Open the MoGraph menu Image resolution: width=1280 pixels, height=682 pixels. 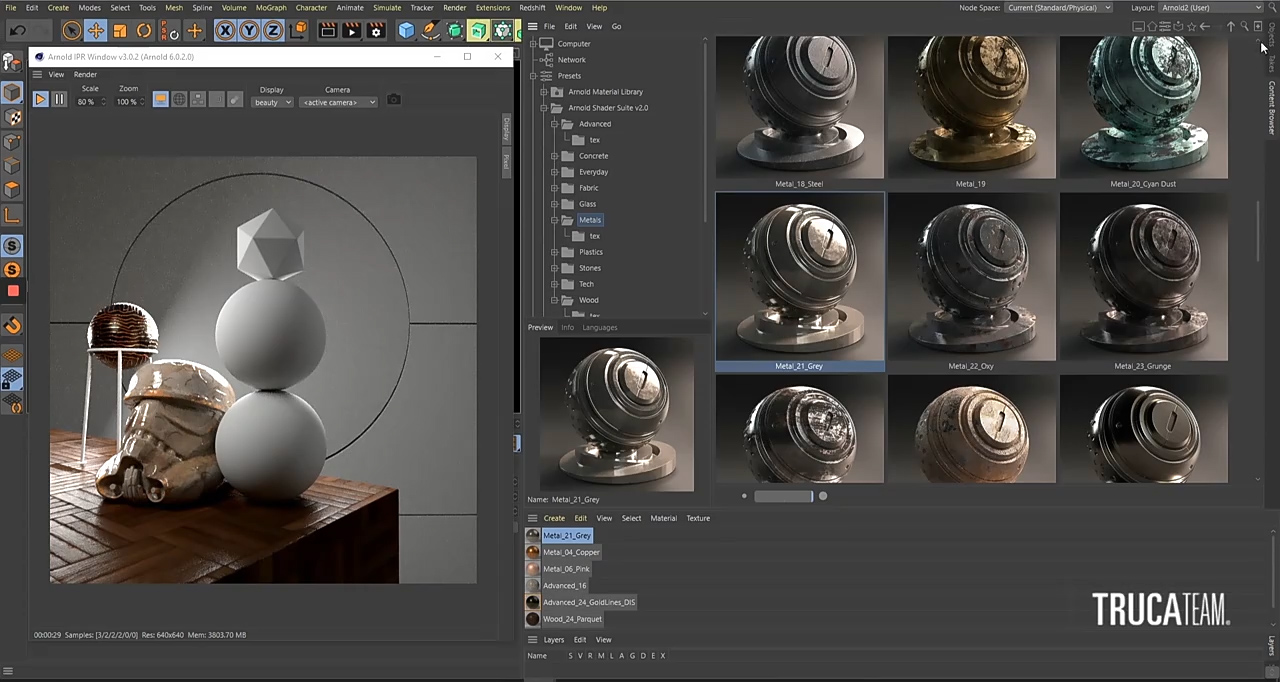click(270, 8)
